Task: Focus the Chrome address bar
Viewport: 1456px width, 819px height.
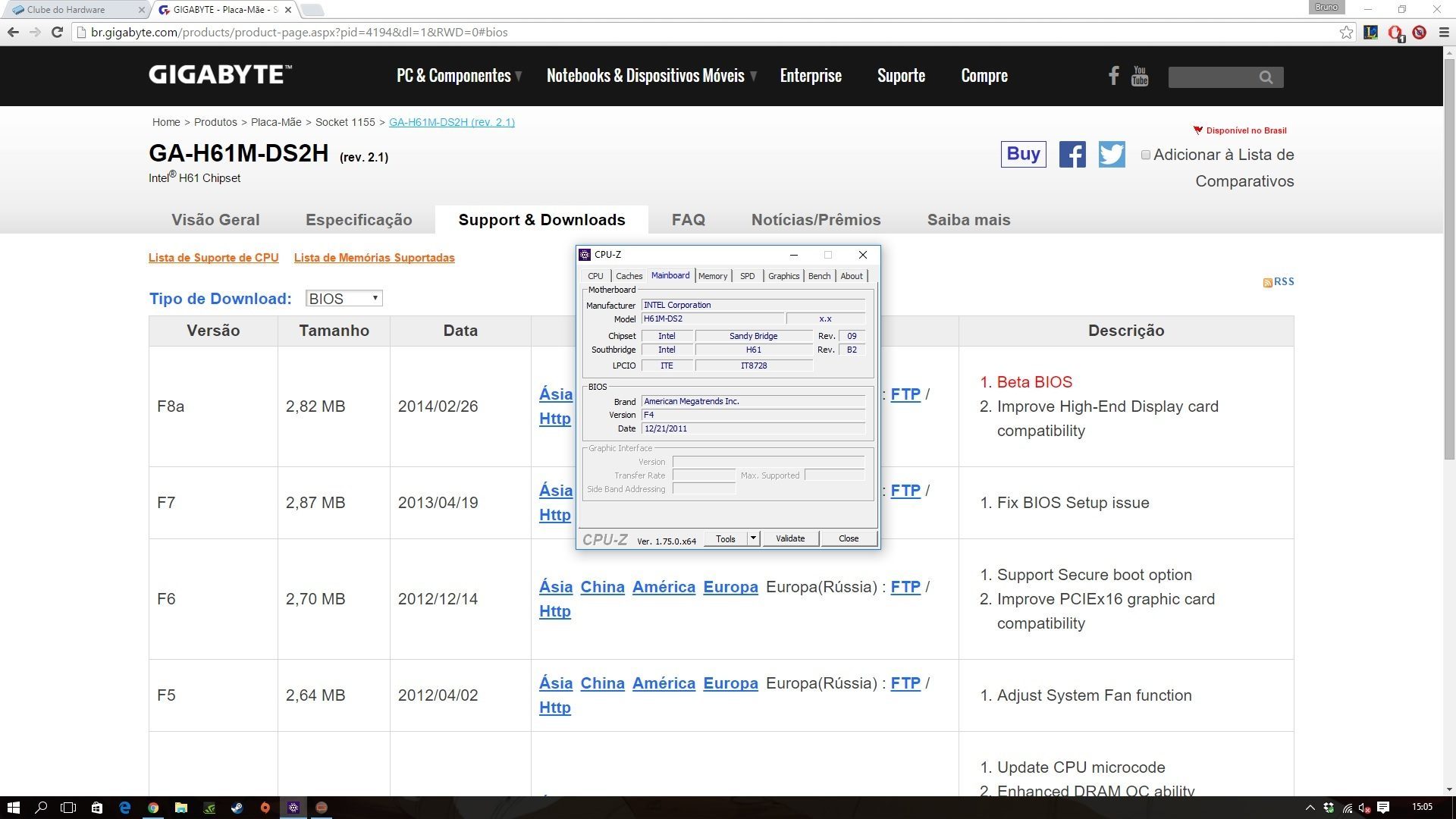Action: [705, 33]
